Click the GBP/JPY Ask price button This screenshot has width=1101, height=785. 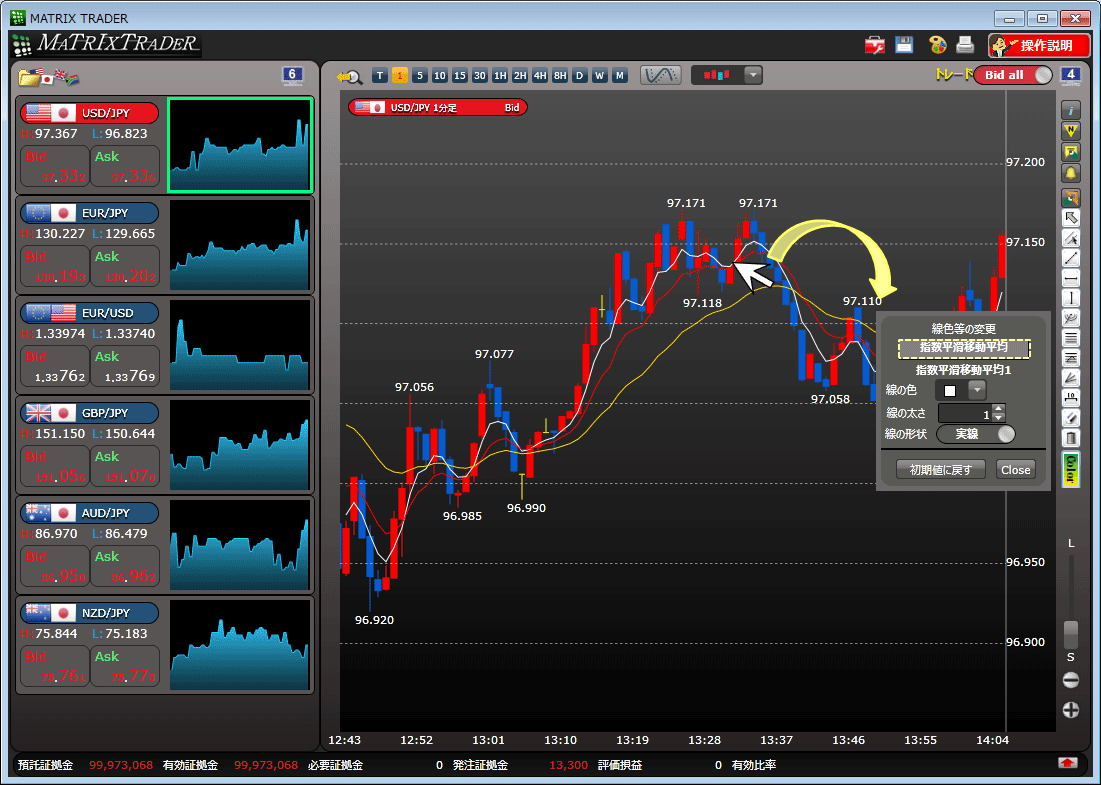pyautogui.click(x=125, y=466)
